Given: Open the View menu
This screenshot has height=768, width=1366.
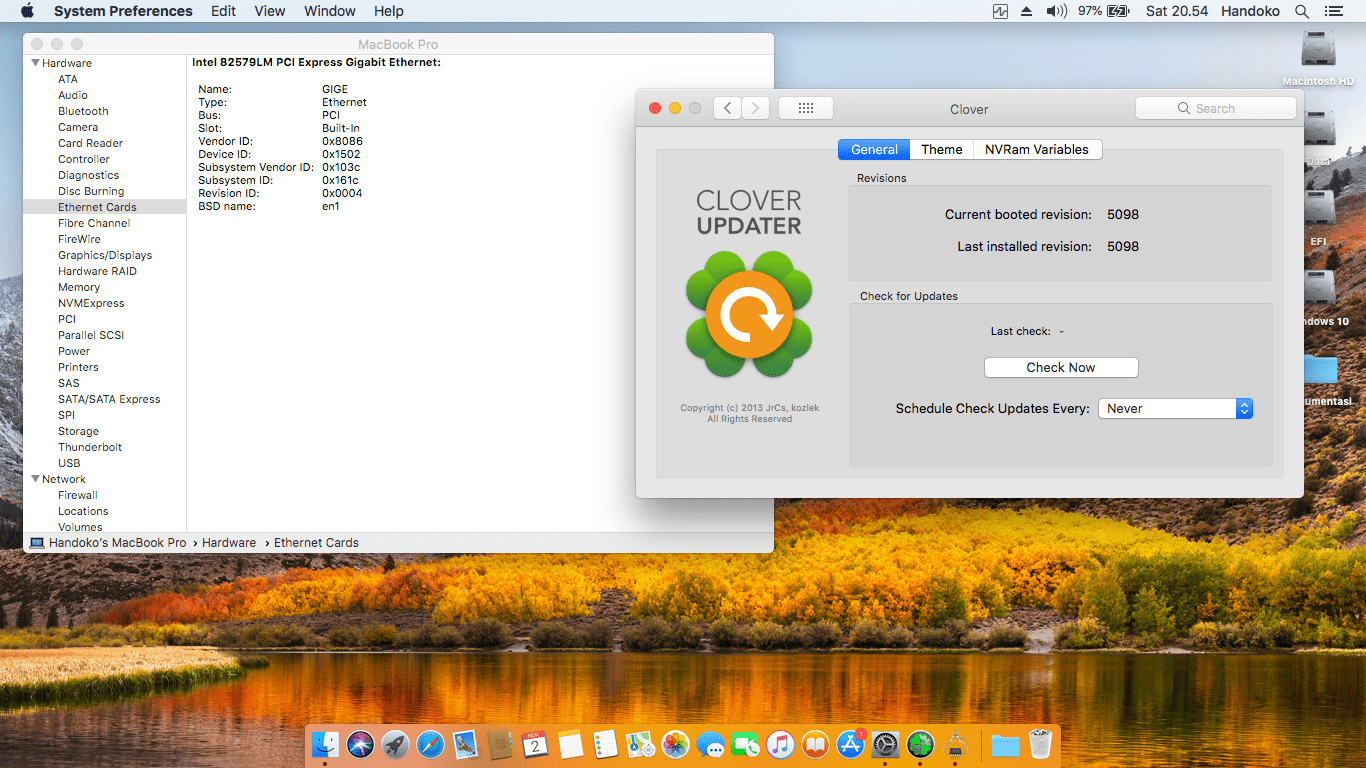Looking at the screenshot, I should 270,11.
